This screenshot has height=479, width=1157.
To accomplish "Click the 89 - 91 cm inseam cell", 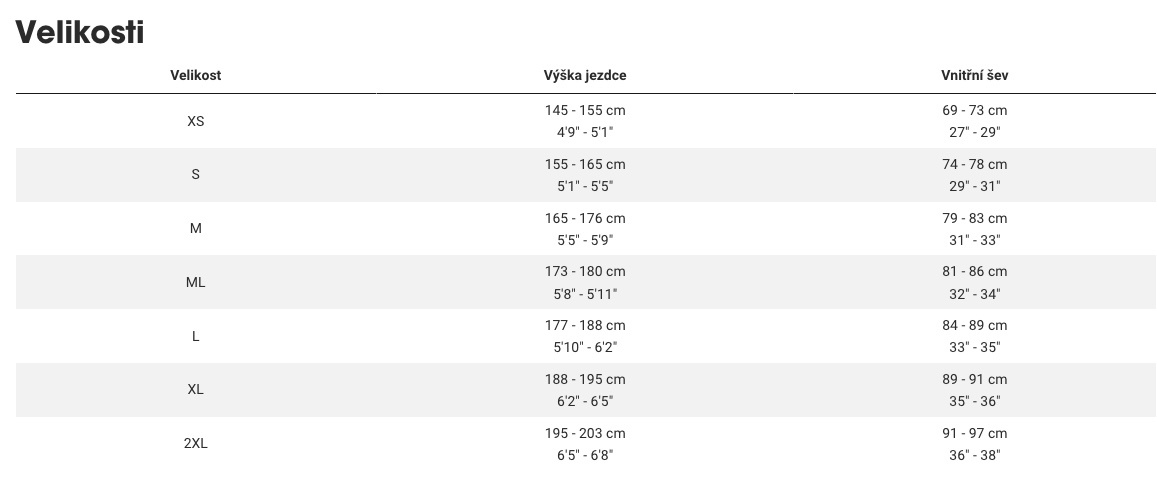I will 974,379.
